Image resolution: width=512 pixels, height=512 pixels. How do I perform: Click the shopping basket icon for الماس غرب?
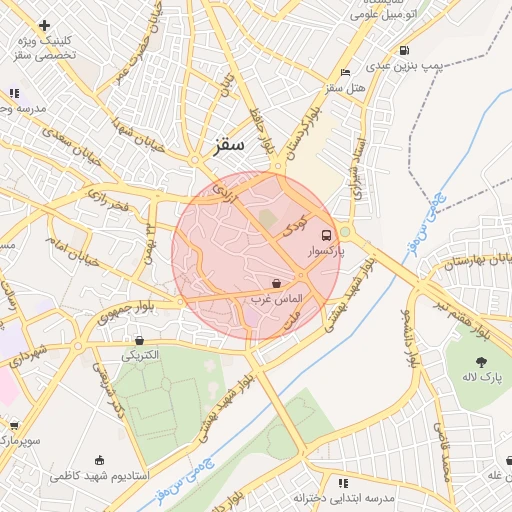(x=276, y=284)
